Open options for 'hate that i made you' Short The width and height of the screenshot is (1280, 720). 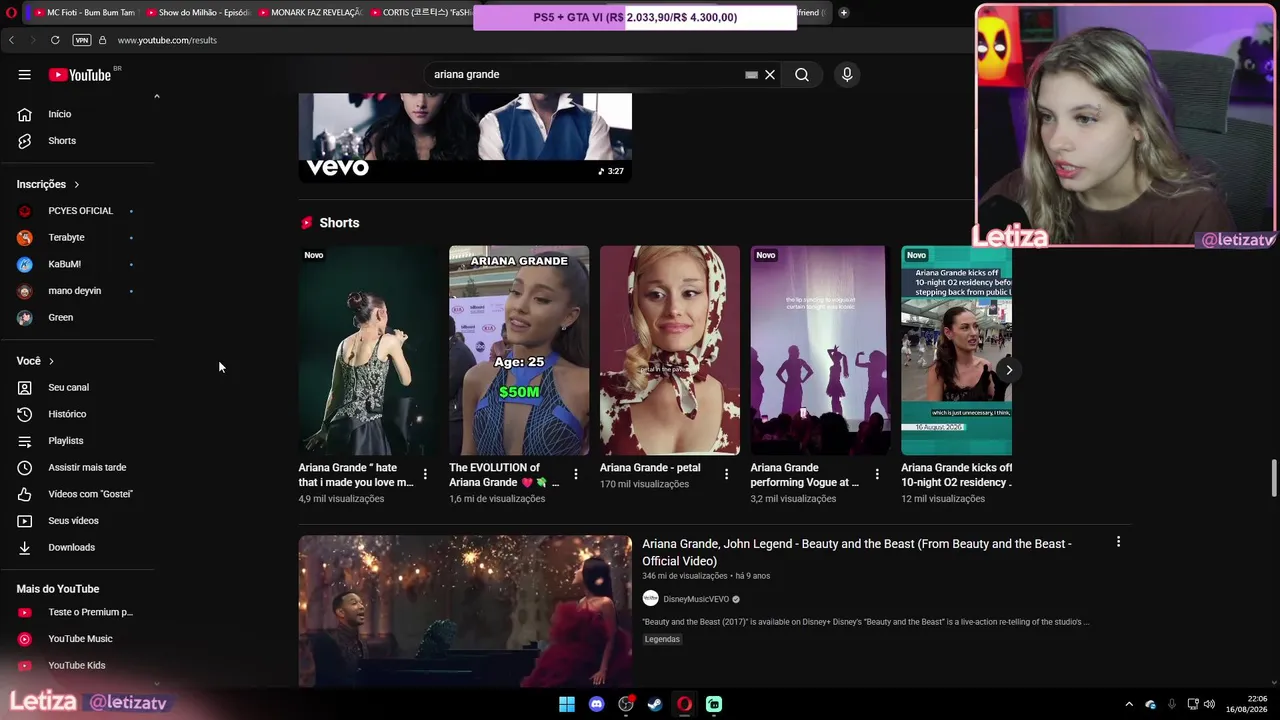pyautogui.click(x=425, y=474)
